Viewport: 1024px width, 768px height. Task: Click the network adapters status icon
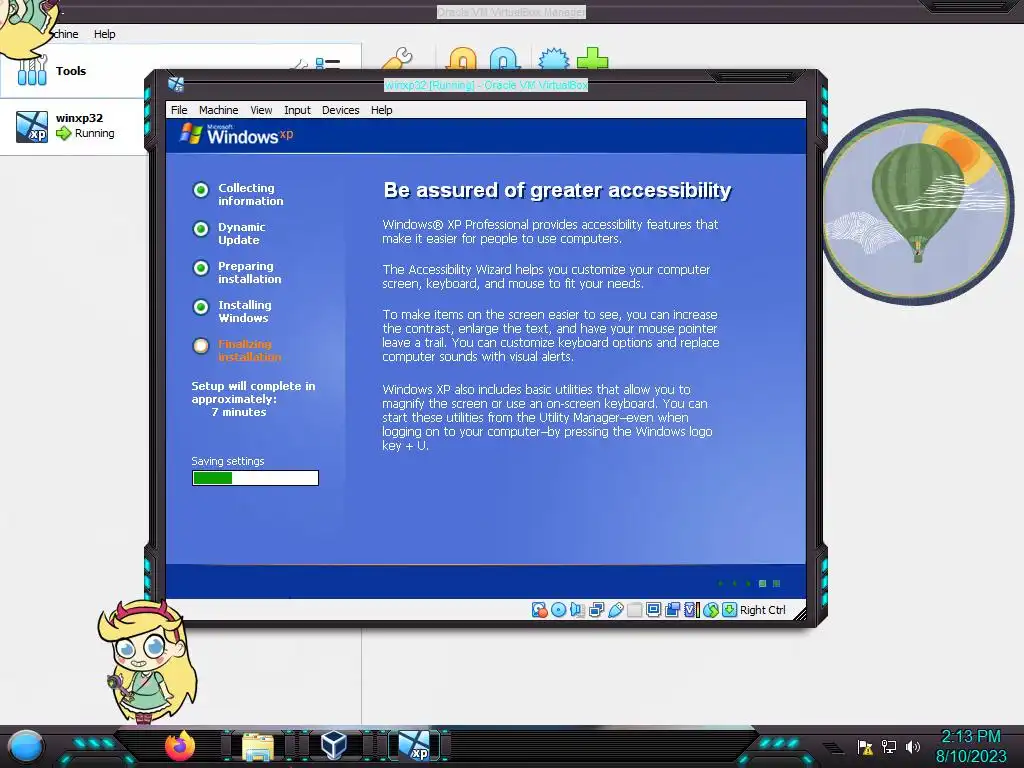coord(596,610)
